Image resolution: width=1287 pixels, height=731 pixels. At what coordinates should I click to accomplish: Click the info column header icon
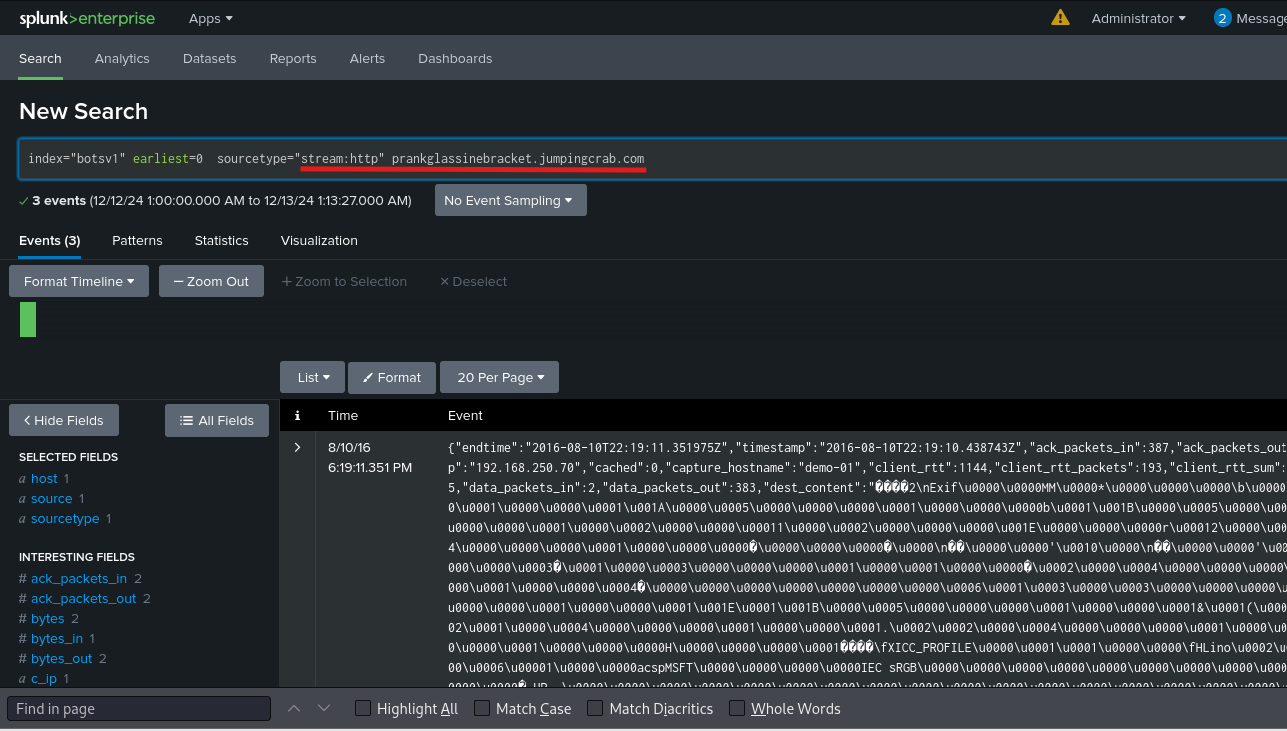coord(296,415)
